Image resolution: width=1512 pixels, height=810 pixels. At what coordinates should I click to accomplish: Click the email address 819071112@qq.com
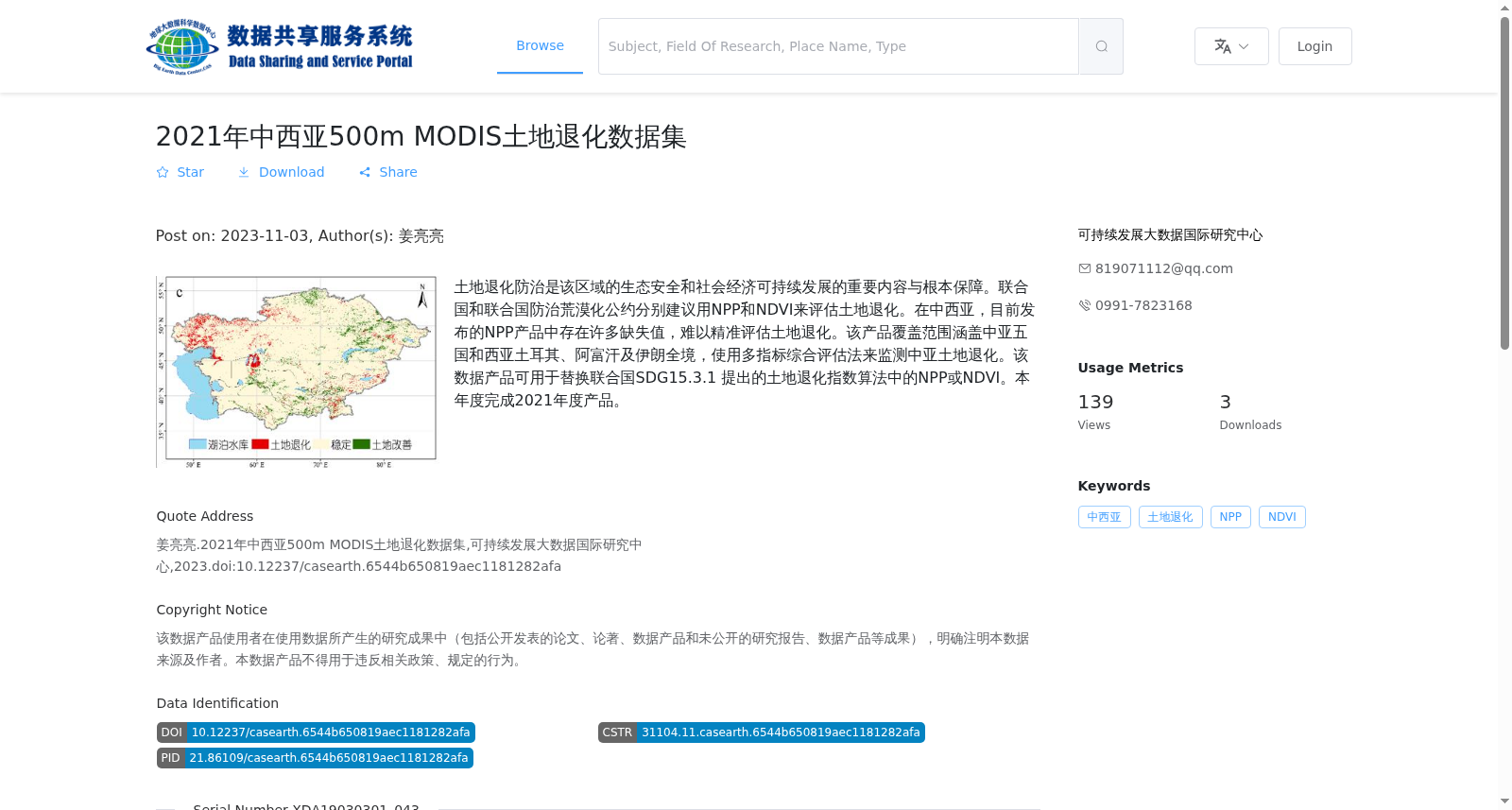(x=1164, y=268)
